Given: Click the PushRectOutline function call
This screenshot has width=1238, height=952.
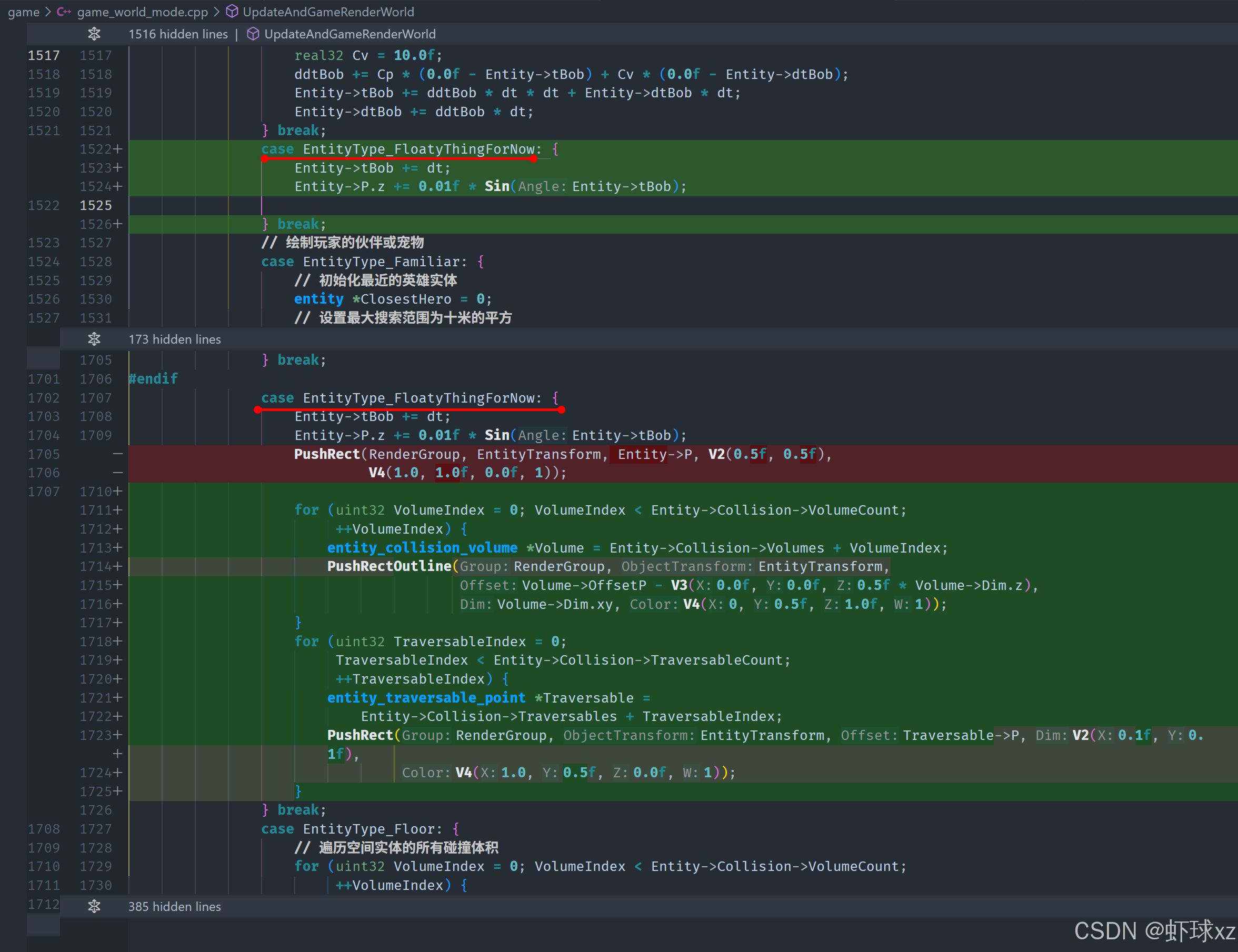Looking at the screenshot, I should point(389,566).
